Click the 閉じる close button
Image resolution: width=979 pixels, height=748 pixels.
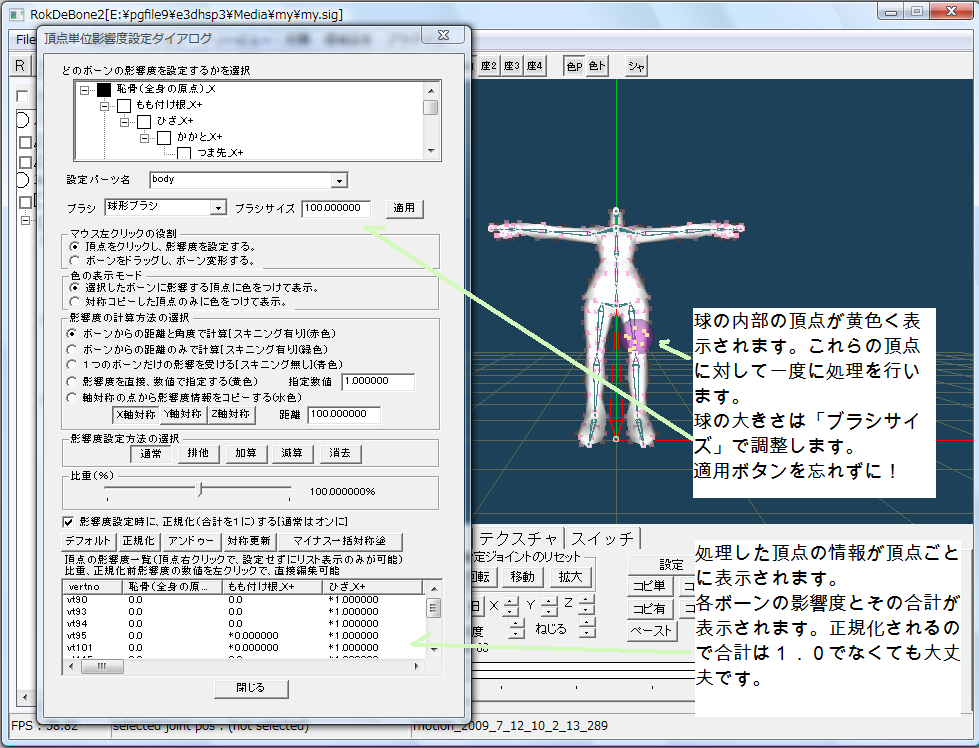251,688
